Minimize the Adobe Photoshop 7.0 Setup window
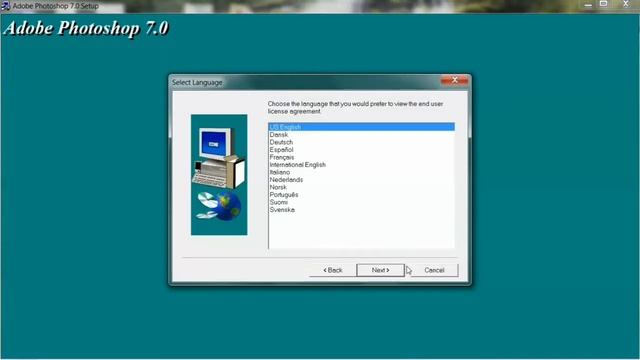This screenshot has width=640, height=360. pyautogui.click(x=588, y=4)
